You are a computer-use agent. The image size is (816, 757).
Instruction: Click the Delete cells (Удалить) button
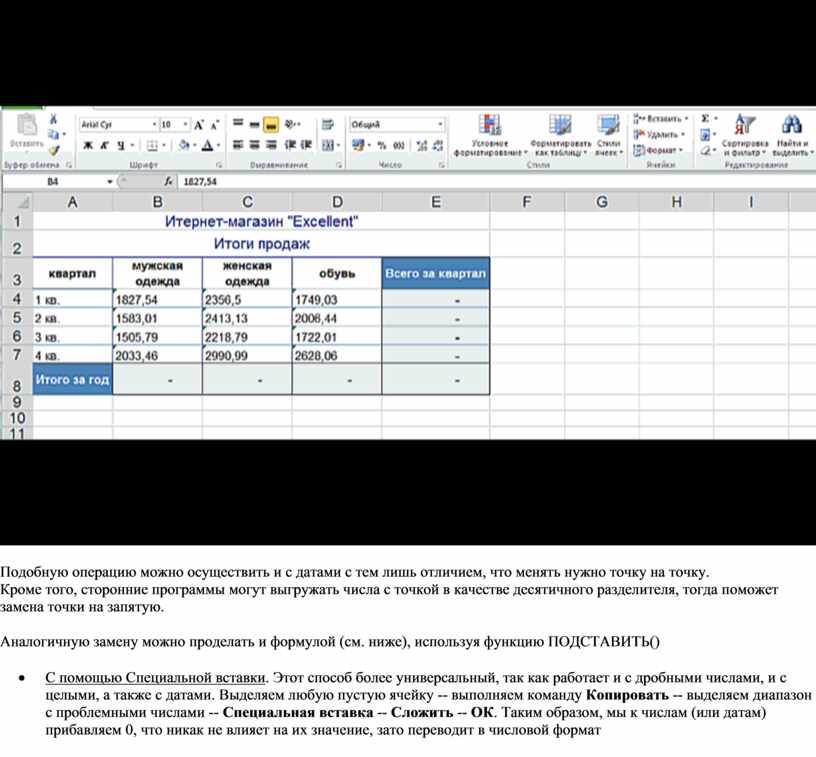[661, 134]
